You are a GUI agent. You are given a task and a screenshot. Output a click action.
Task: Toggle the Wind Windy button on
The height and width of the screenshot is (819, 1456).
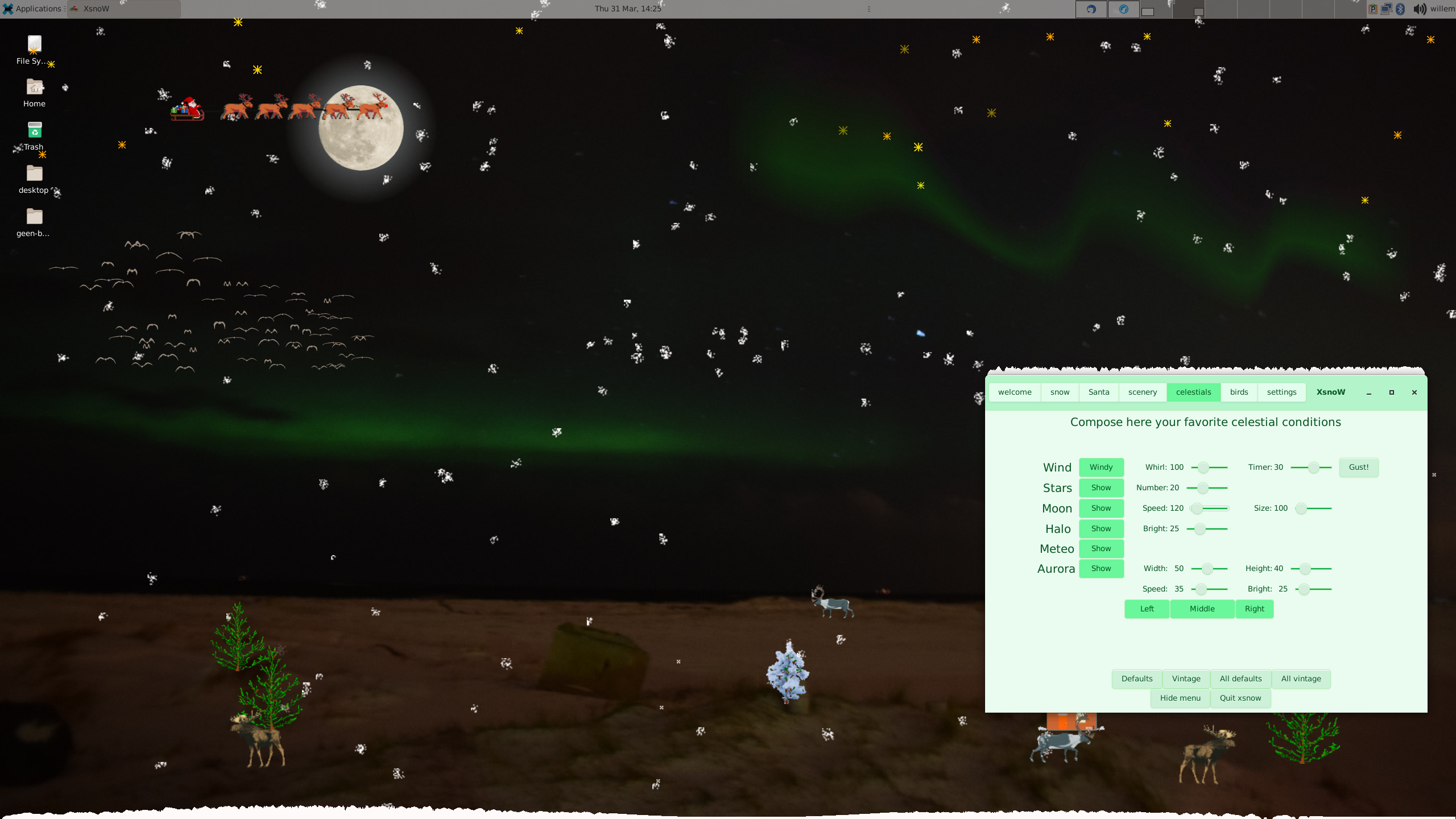(x=1101, y=466)
